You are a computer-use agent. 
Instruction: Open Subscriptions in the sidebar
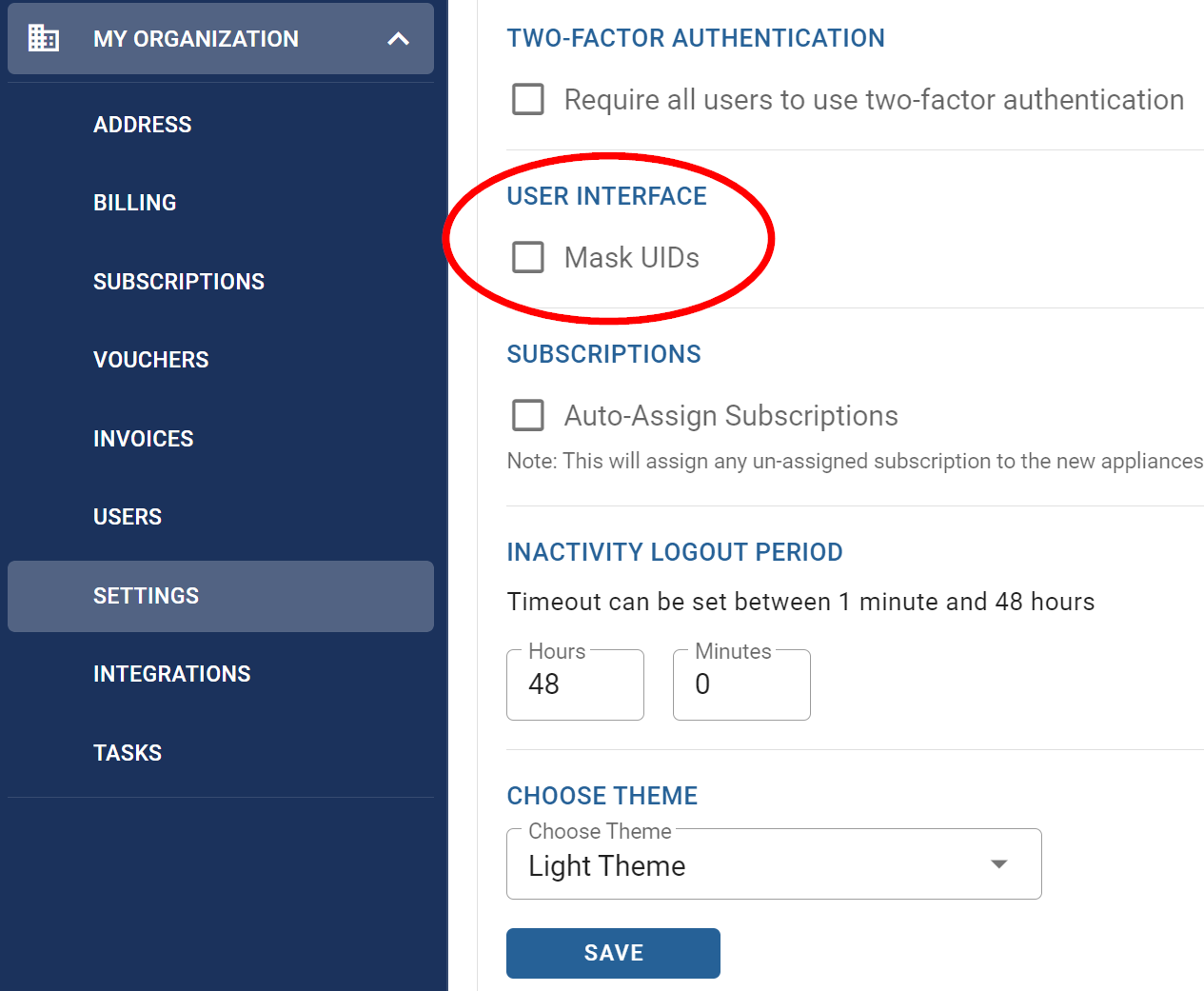pos(179,282)
